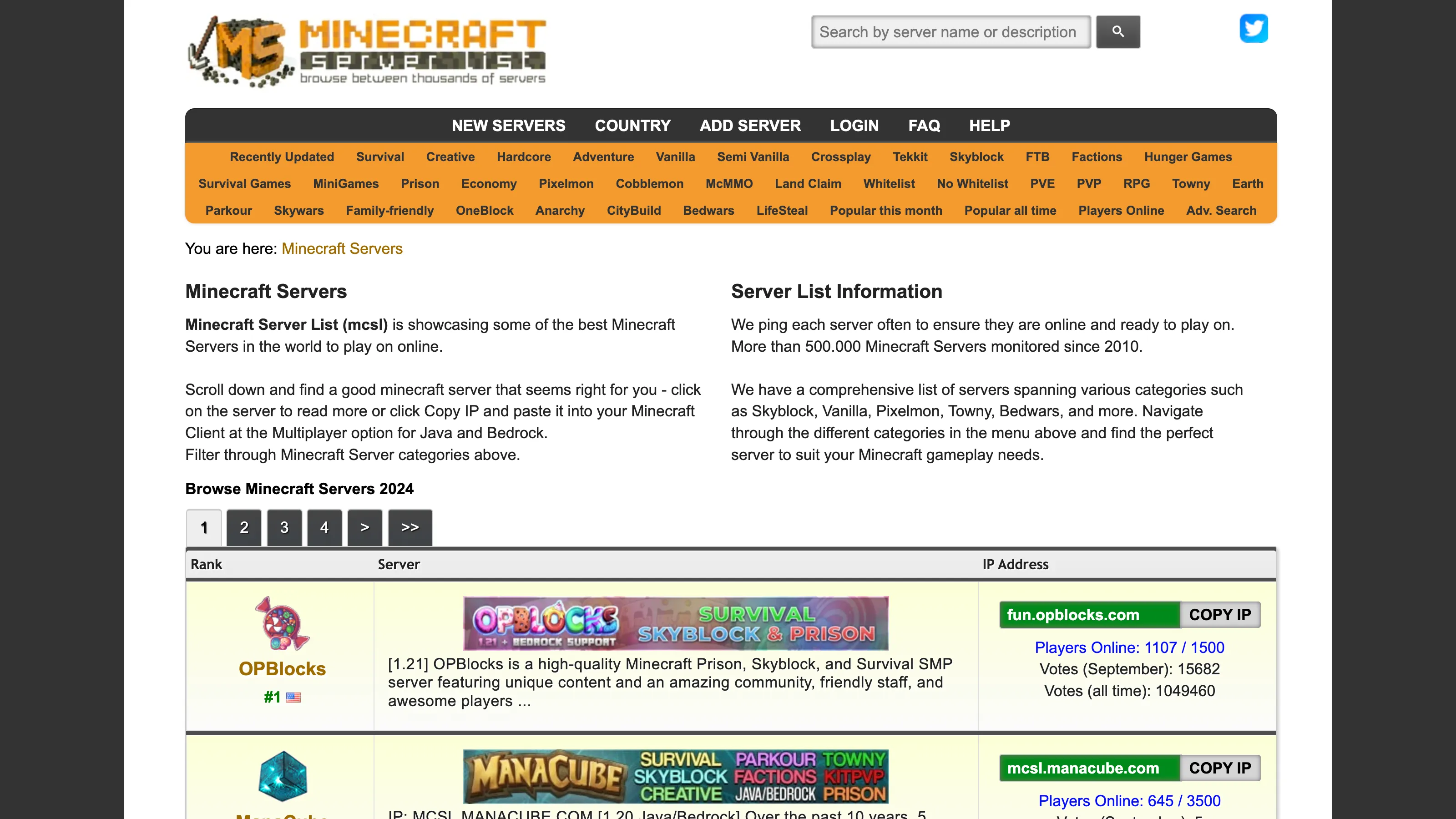Open Hardcore category
1456x819 pixels.
click(x=523, y=157)
